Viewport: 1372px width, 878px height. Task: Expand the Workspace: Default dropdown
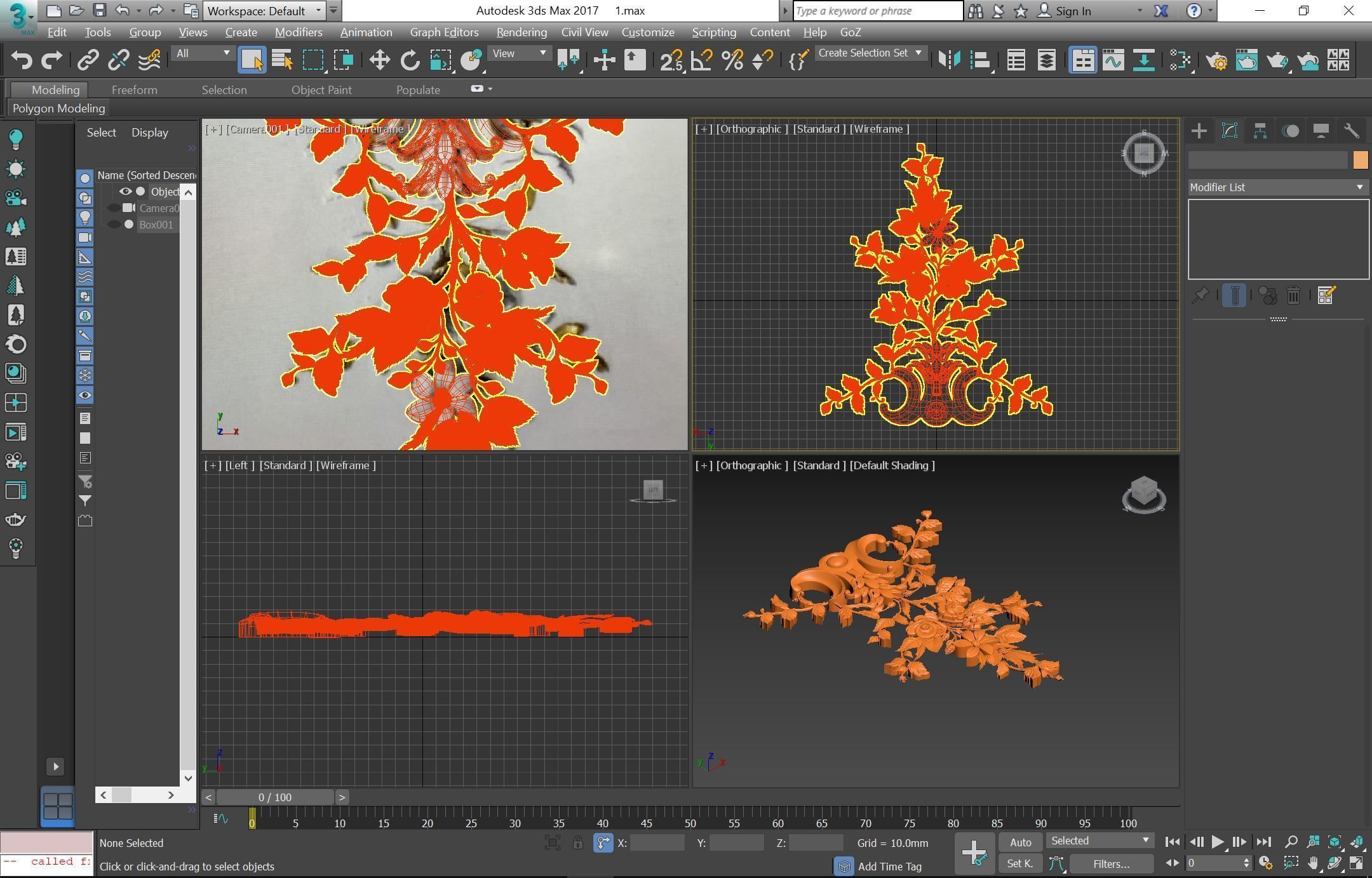[x=265, y=11]
